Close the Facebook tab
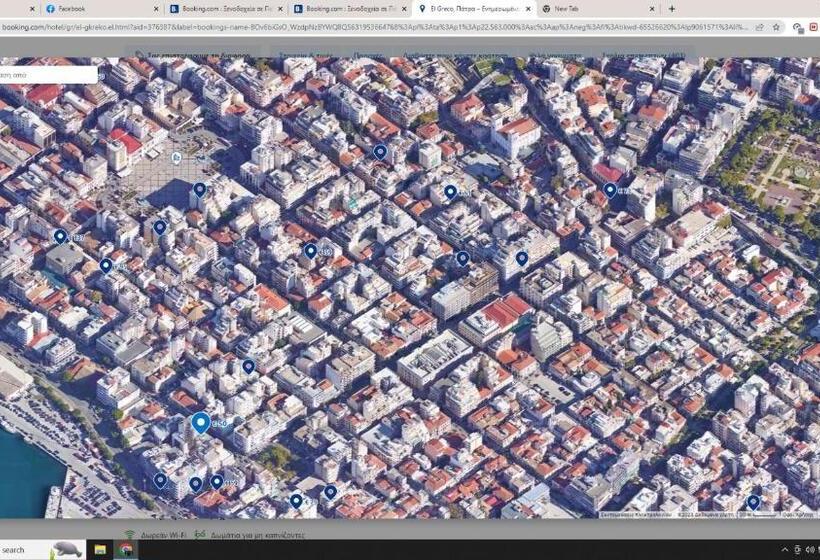 [157, 8]
